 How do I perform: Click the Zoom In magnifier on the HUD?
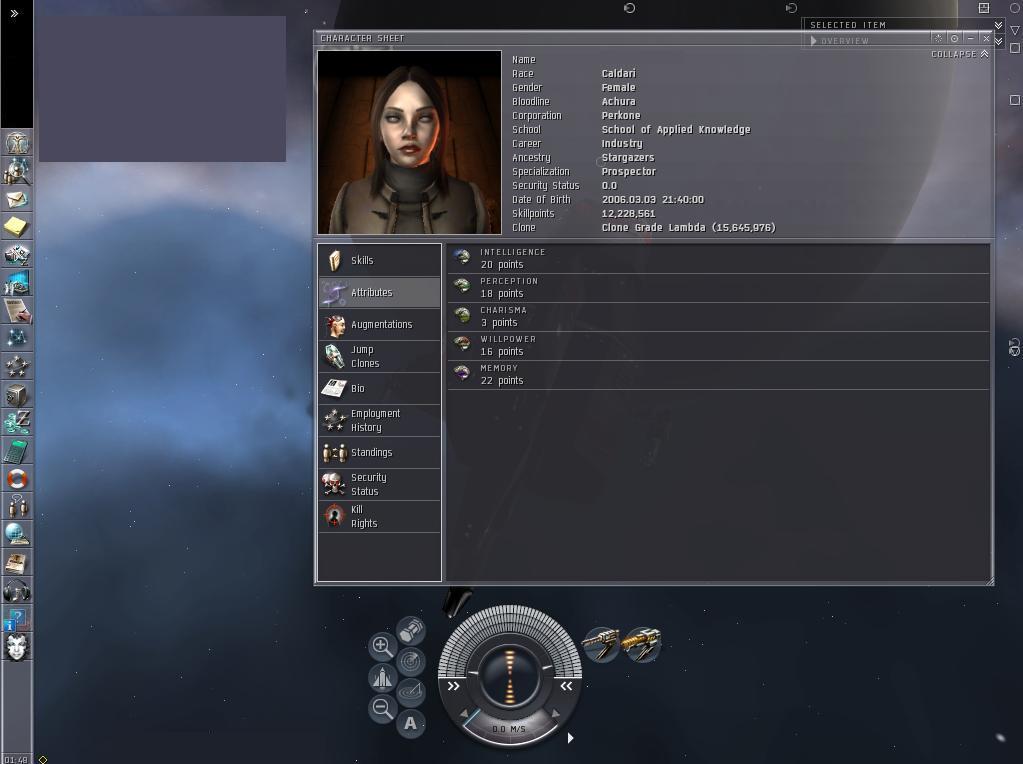click(382, 647)
